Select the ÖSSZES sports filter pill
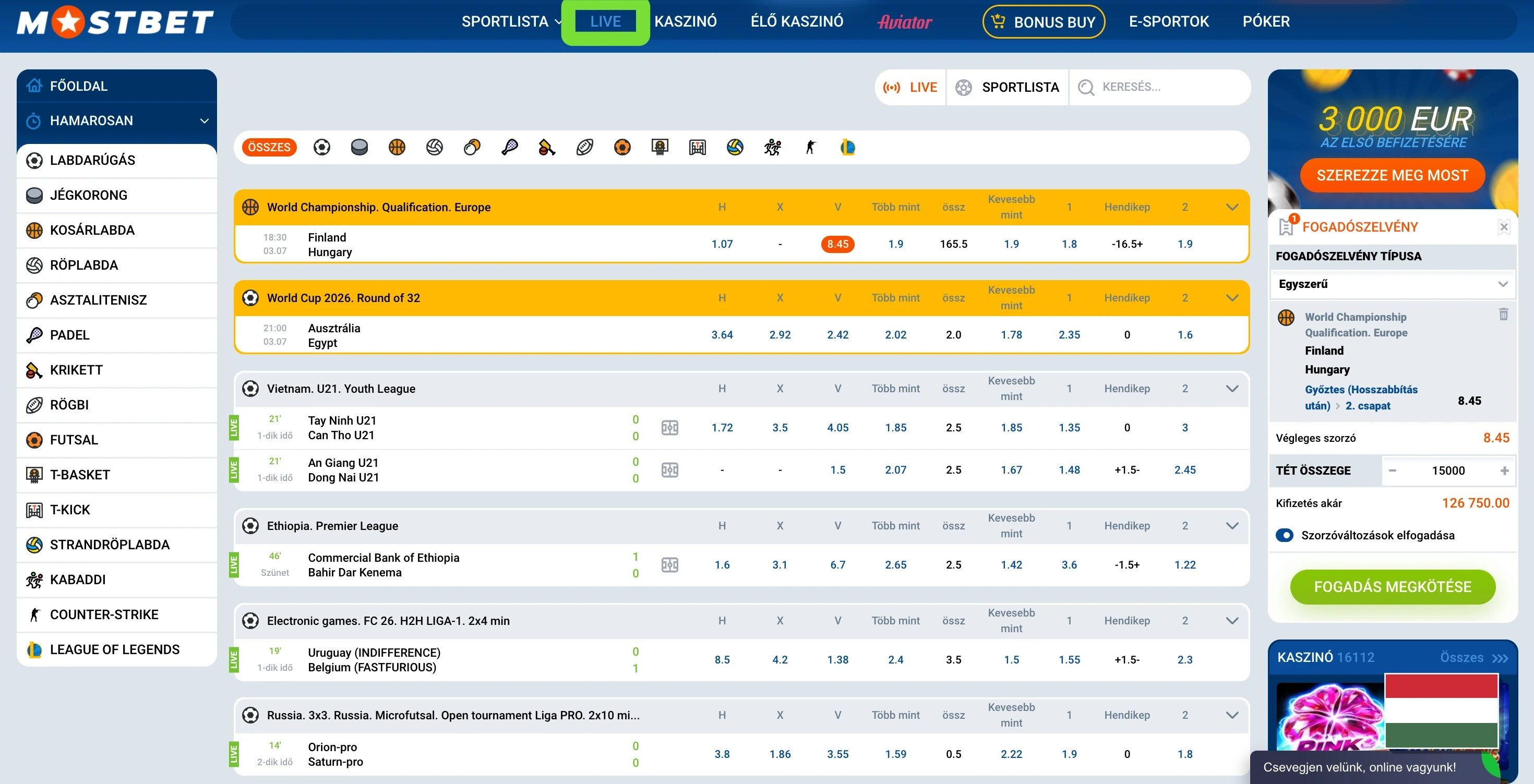 pos(269,147)
